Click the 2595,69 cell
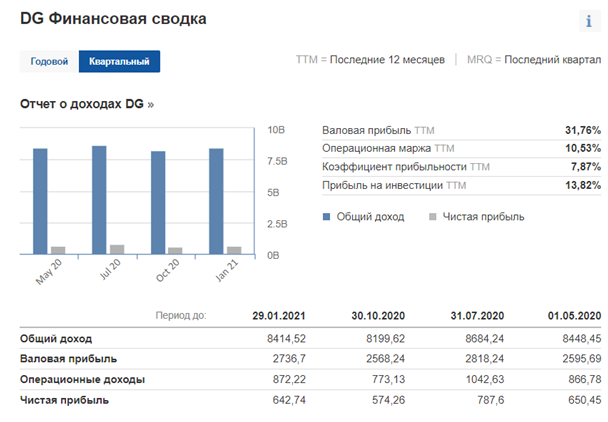 [582, 359]
